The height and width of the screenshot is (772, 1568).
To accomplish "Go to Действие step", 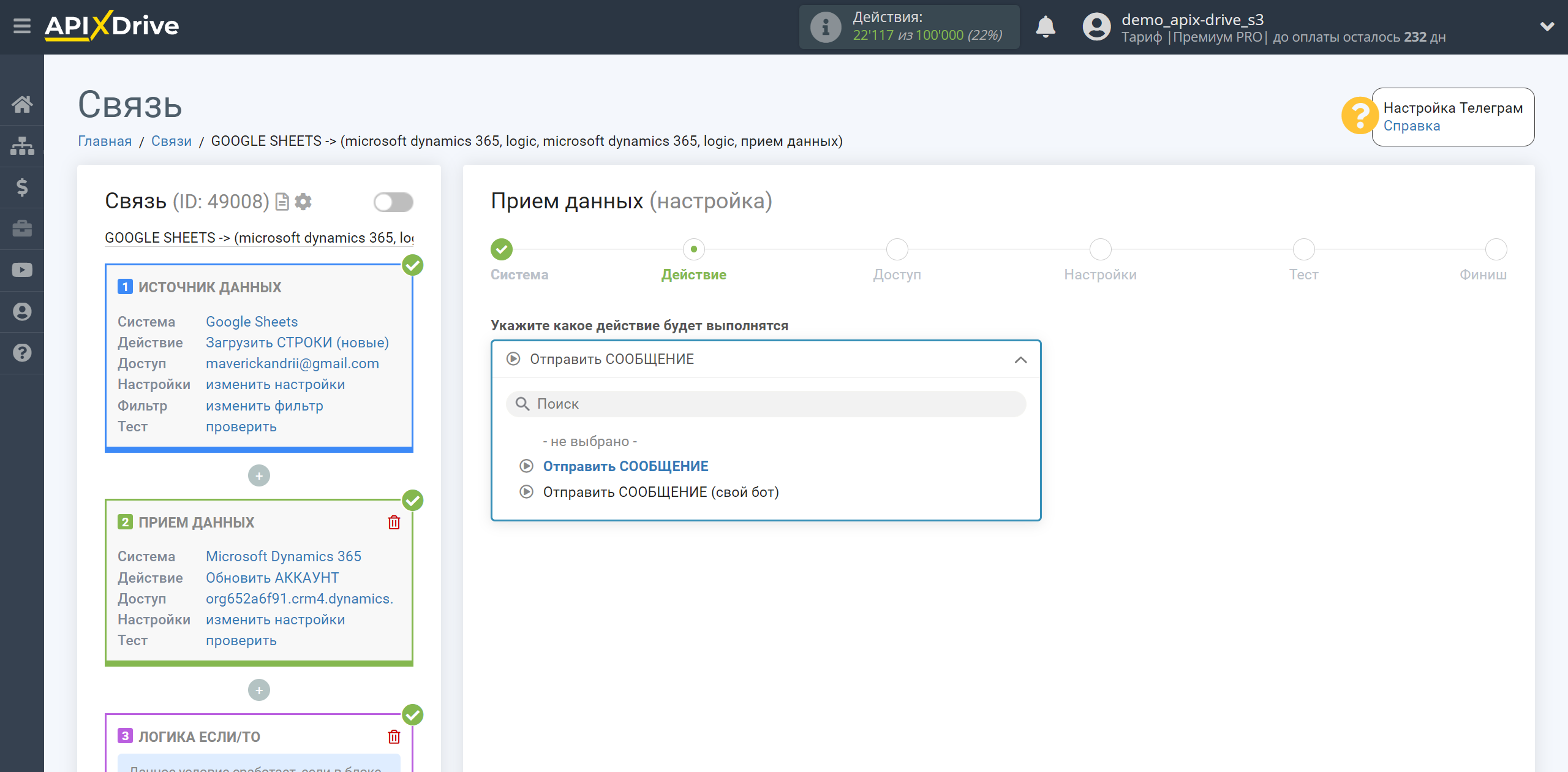I will point(693,249).
